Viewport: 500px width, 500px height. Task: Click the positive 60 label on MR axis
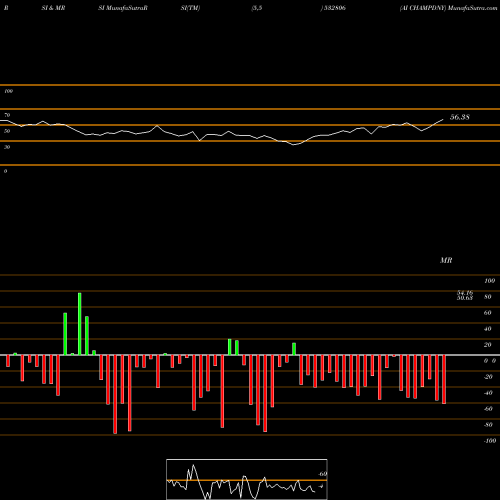(488, 313)
